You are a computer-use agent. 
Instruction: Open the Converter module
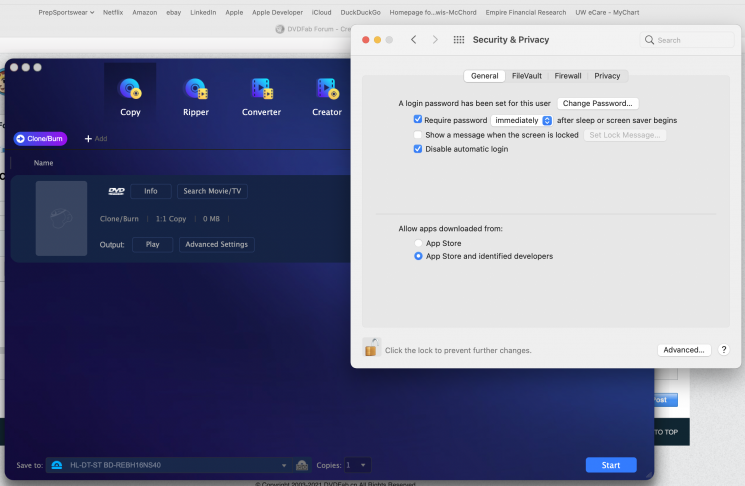click(261, 97)
